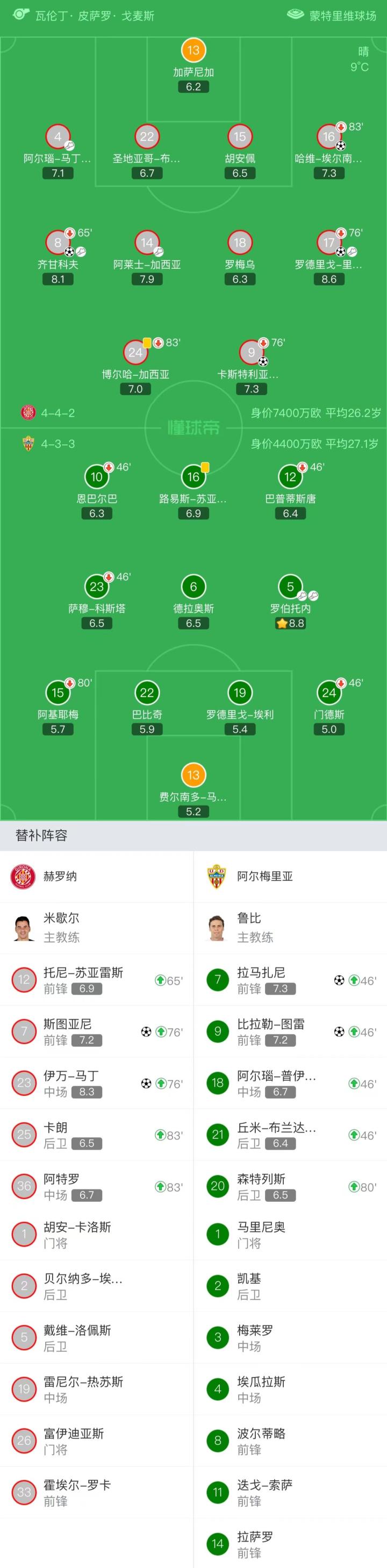
Task: Tap the Almería crest next to 4-3-3
Action: (x=28, y=444)
